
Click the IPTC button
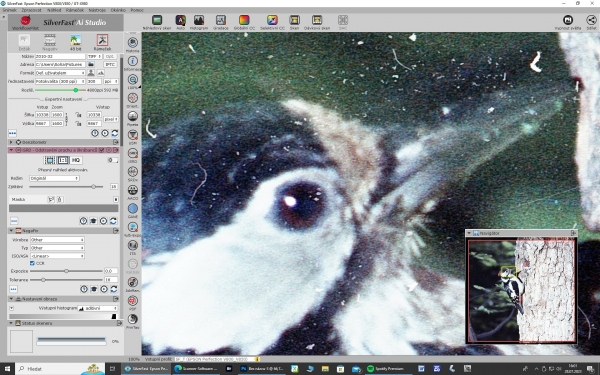pos(110,64)
